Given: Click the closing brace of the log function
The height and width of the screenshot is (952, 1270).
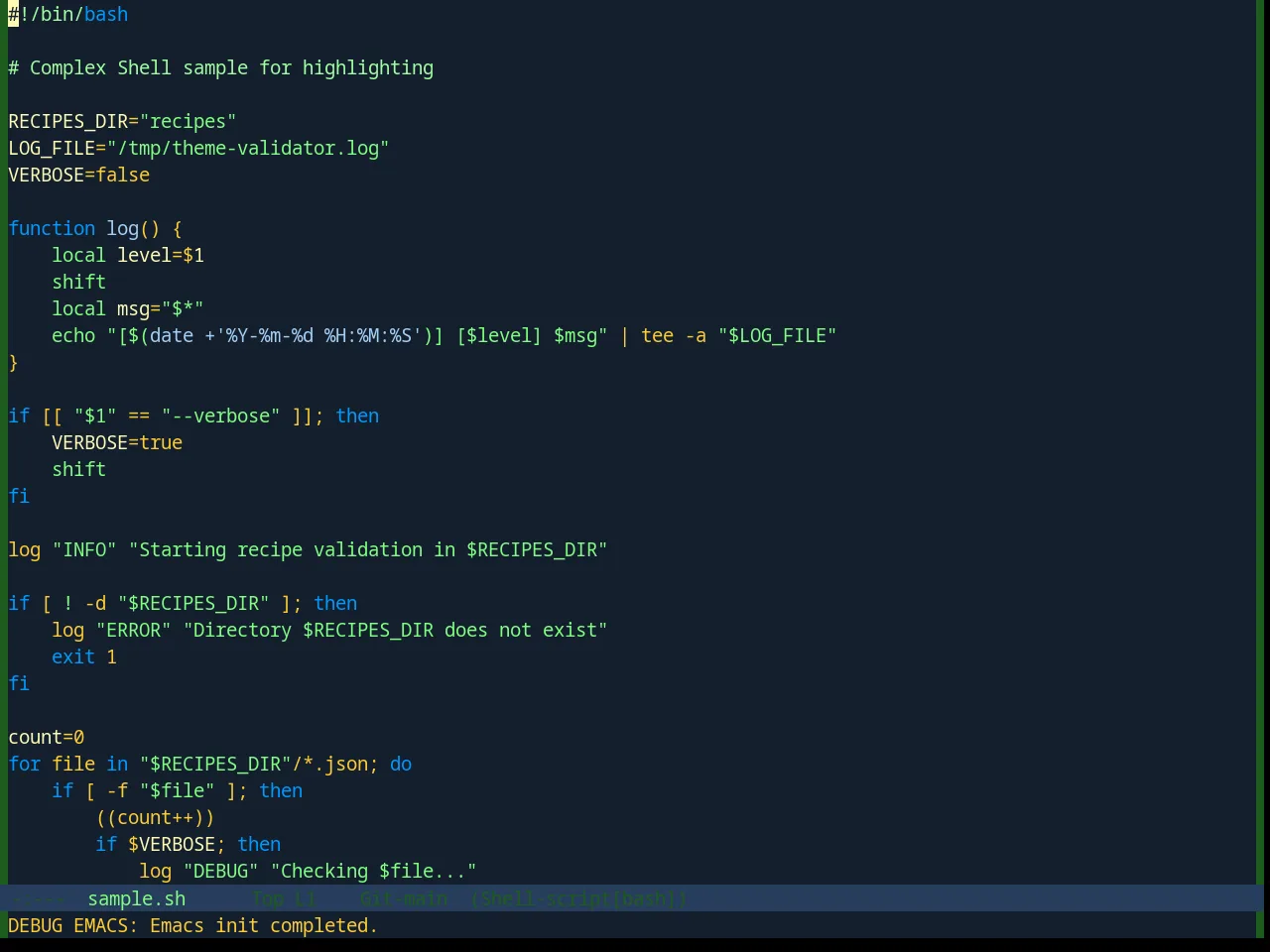Looking at the screenshot, I should (x=13, y=362).
